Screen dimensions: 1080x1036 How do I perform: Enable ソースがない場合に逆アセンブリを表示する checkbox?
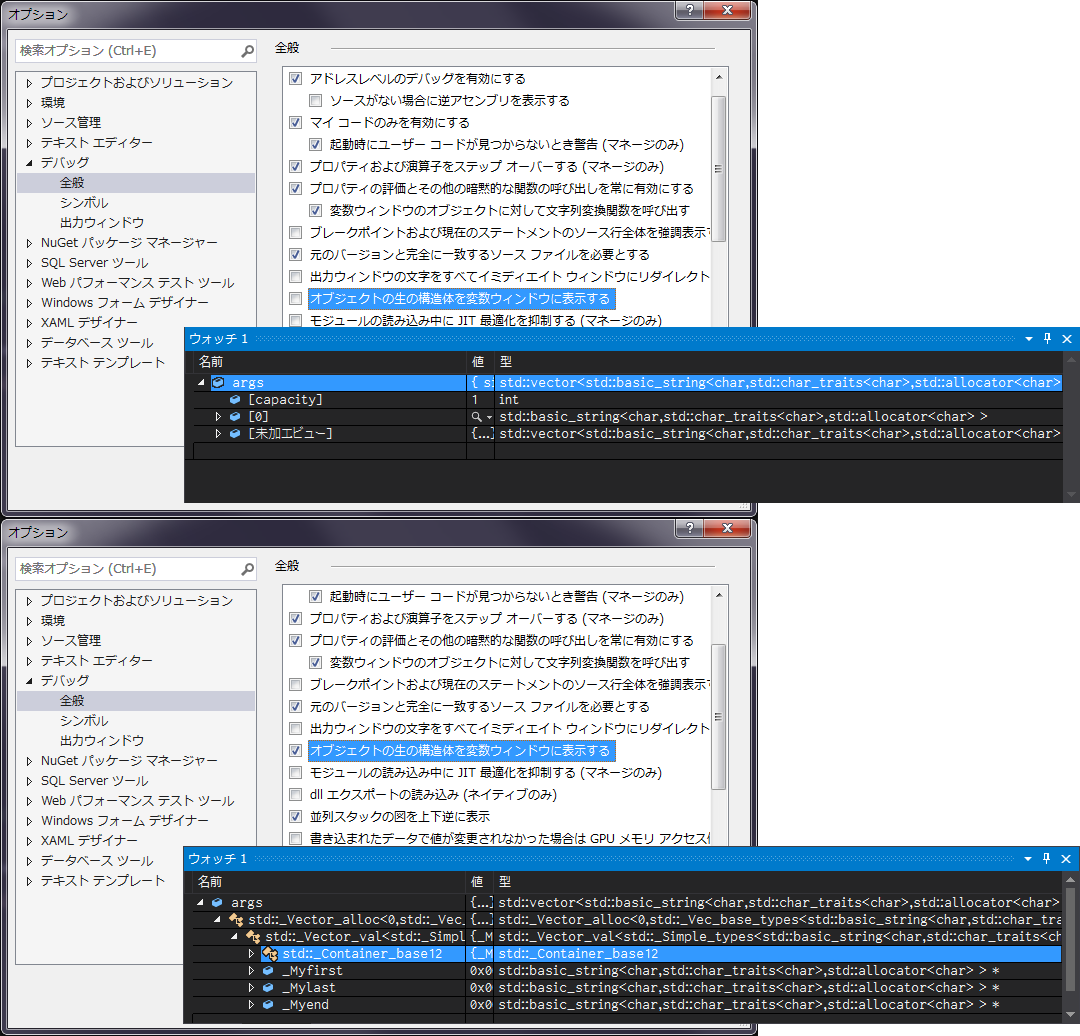click(316, 100)
